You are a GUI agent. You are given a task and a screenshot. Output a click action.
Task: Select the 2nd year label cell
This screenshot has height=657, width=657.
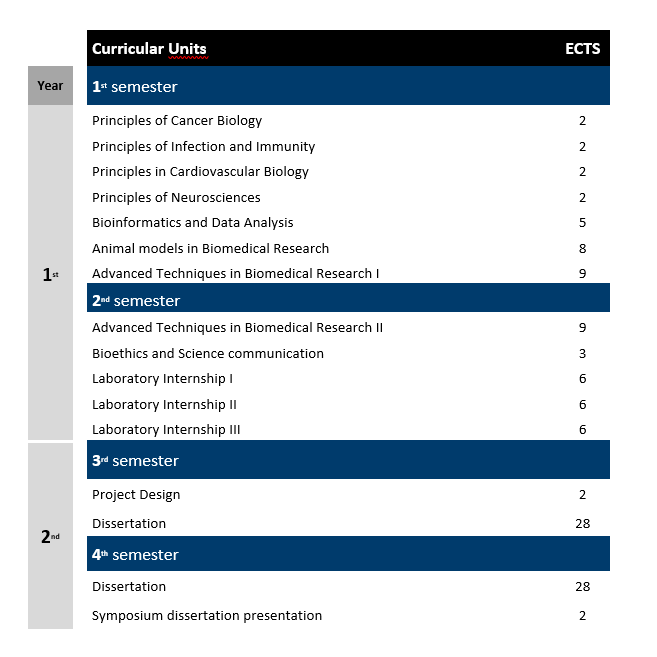(x=50, y=536)
